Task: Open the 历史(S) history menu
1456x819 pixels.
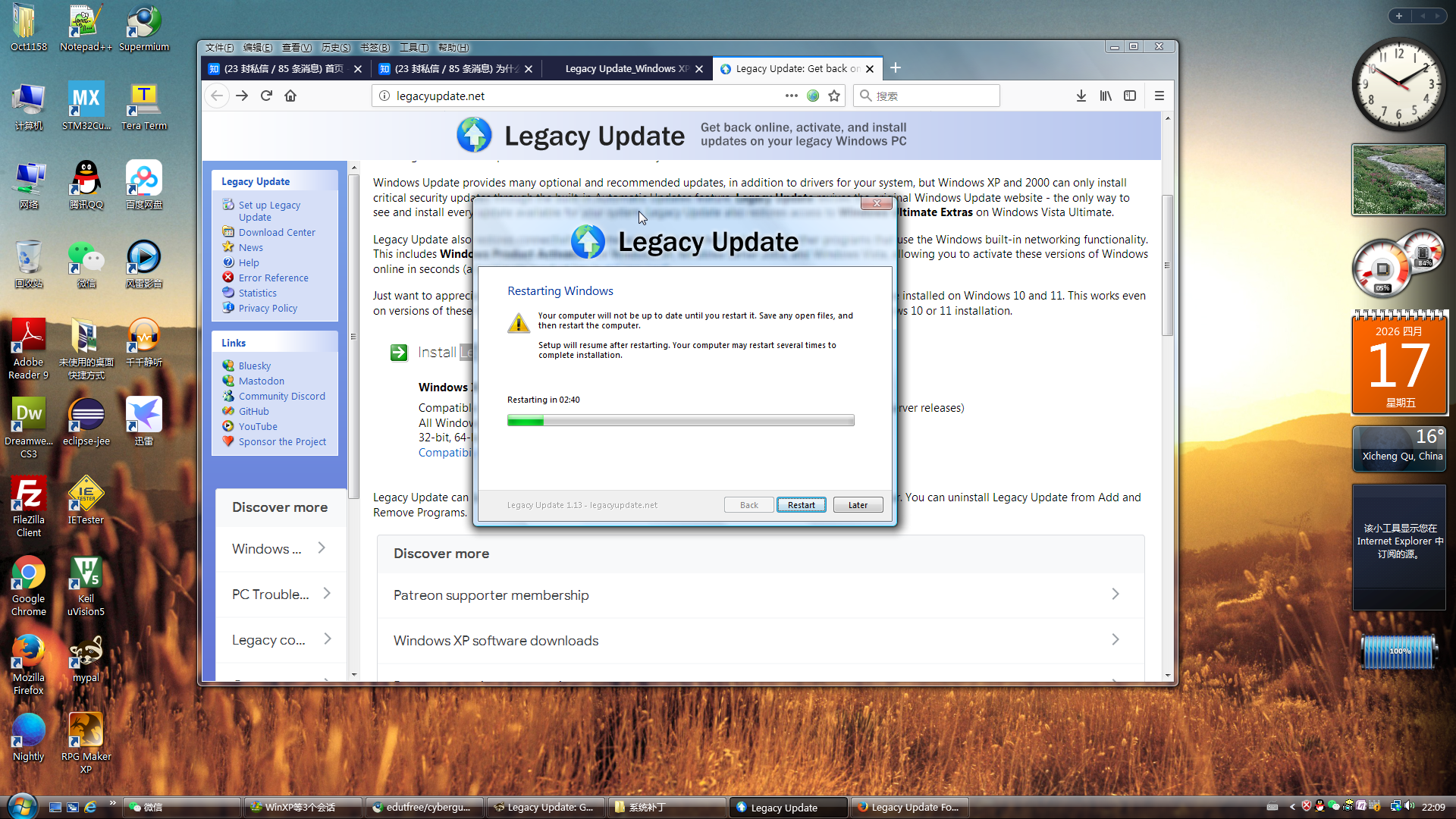Action: coord(335,47)
